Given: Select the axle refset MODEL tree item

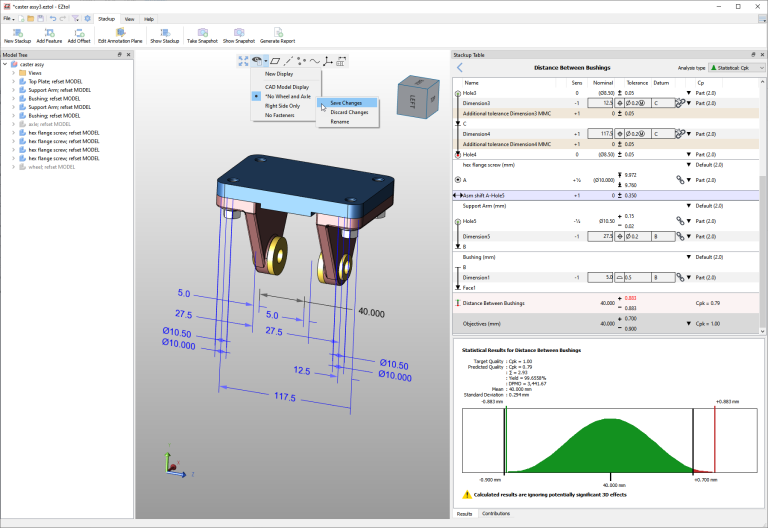Looking at the screenshot, I should pyautogui.click(x=49, y=124).
